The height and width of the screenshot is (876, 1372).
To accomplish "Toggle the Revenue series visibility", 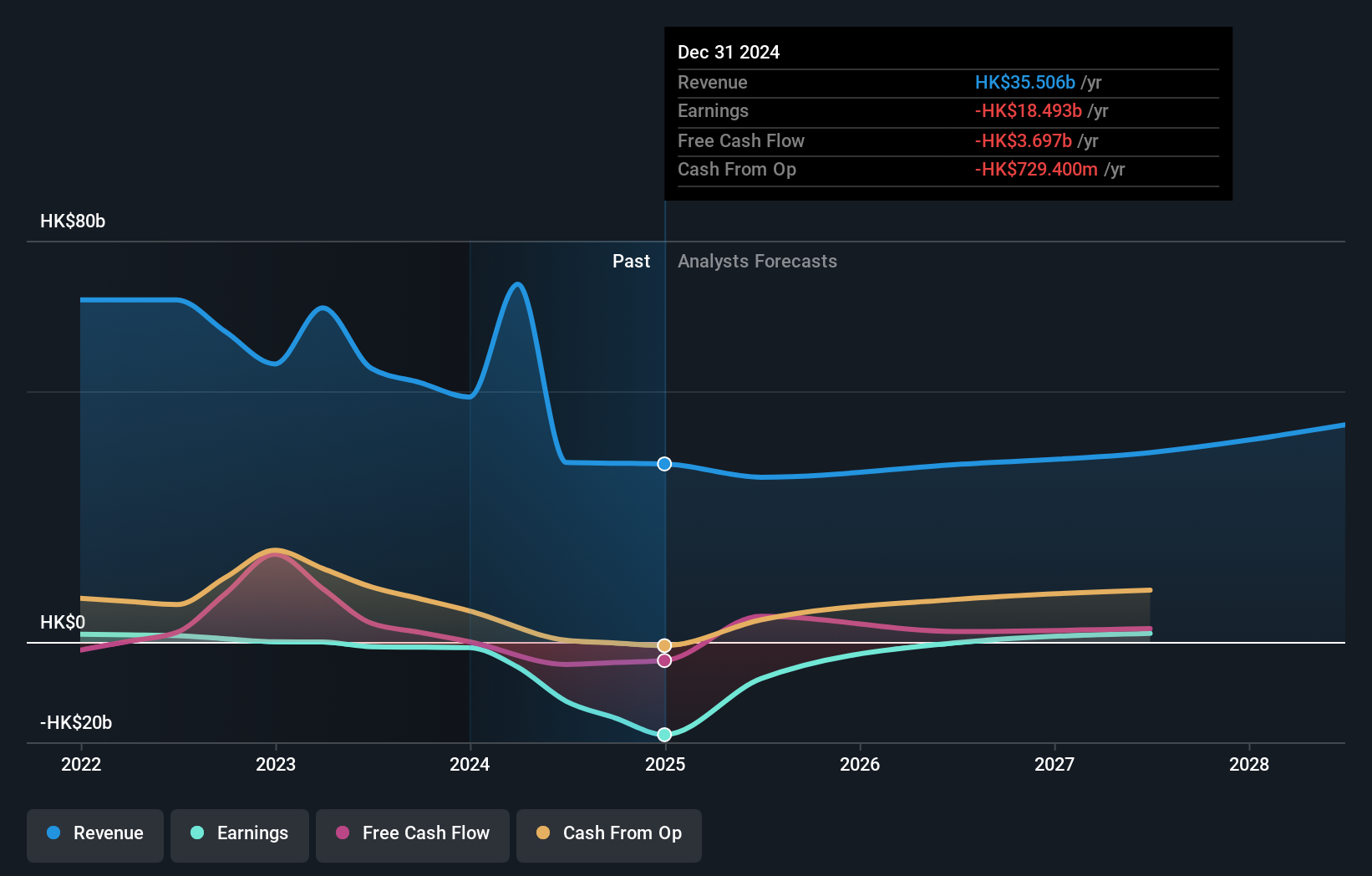I will pos(94,835).
